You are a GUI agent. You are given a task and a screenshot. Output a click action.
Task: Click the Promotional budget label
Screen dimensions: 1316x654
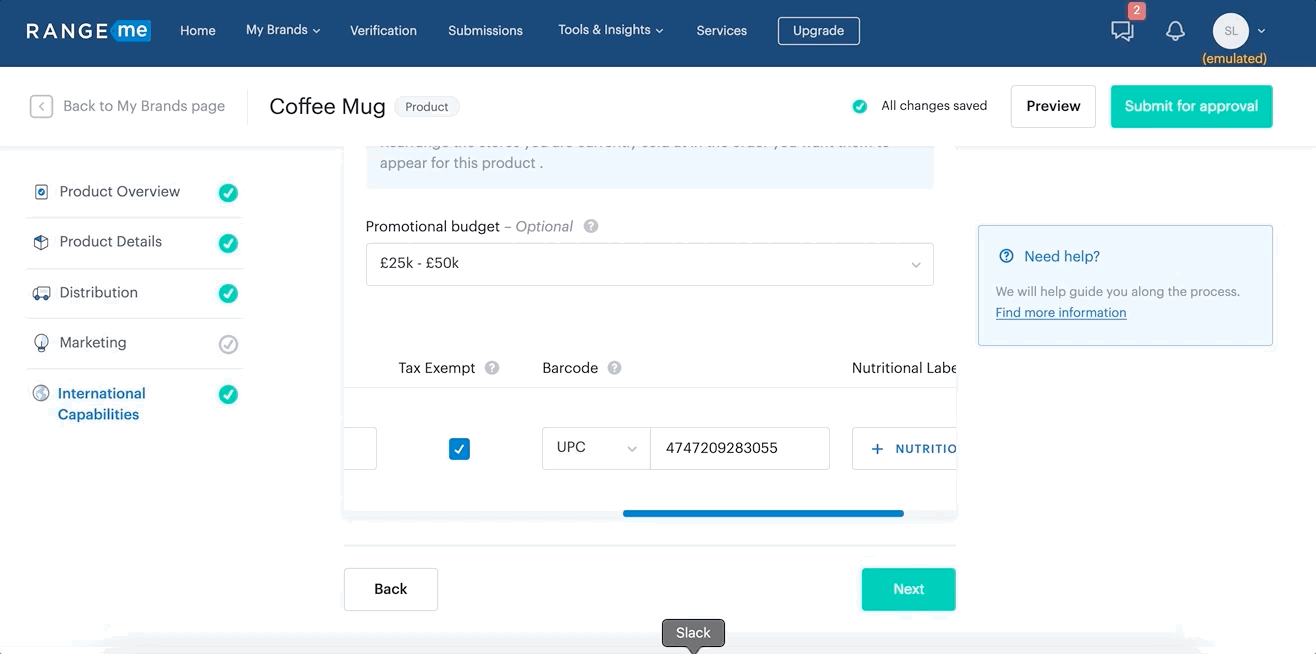(433, 226)
